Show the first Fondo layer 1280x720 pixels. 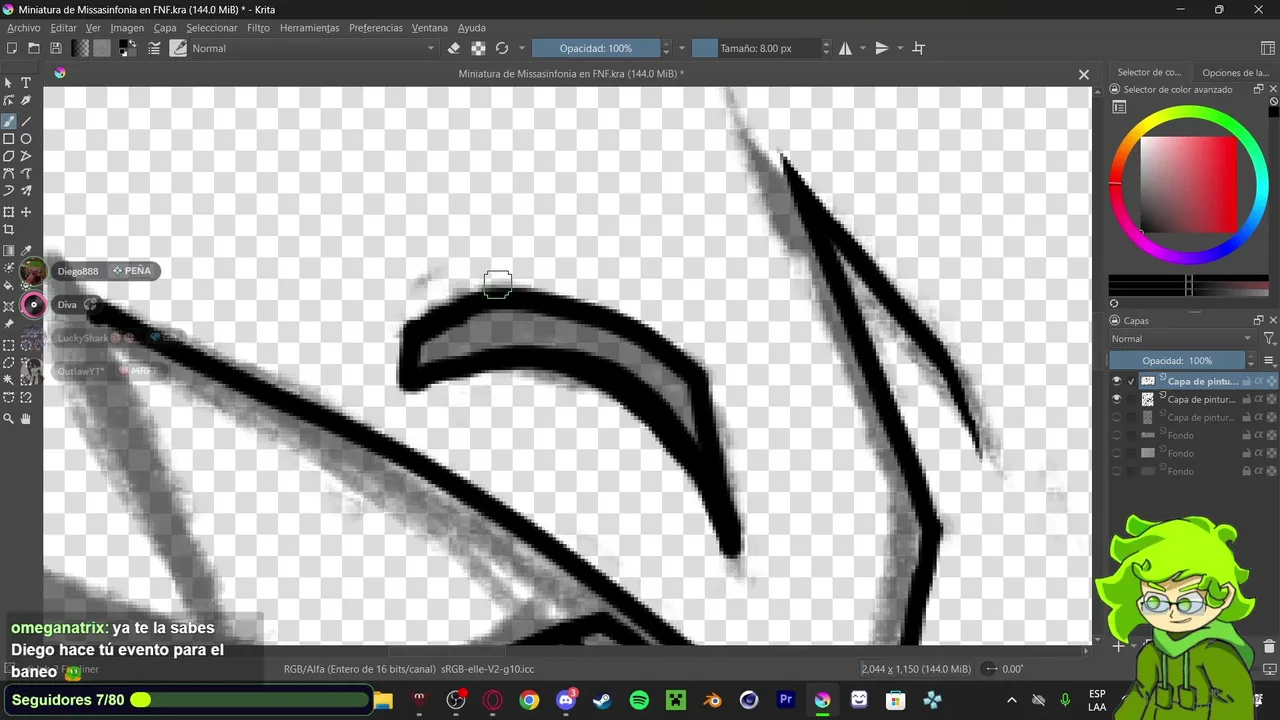[x=1117, y=435]
